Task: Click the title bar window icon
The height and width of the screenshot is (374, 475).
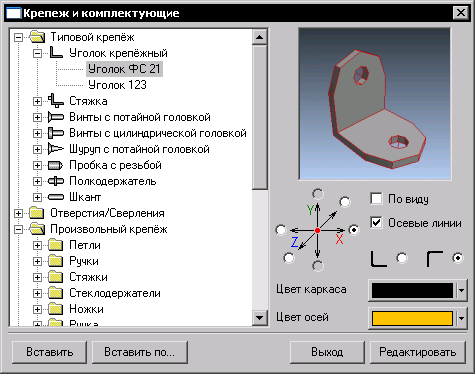Action: [14, 13]
